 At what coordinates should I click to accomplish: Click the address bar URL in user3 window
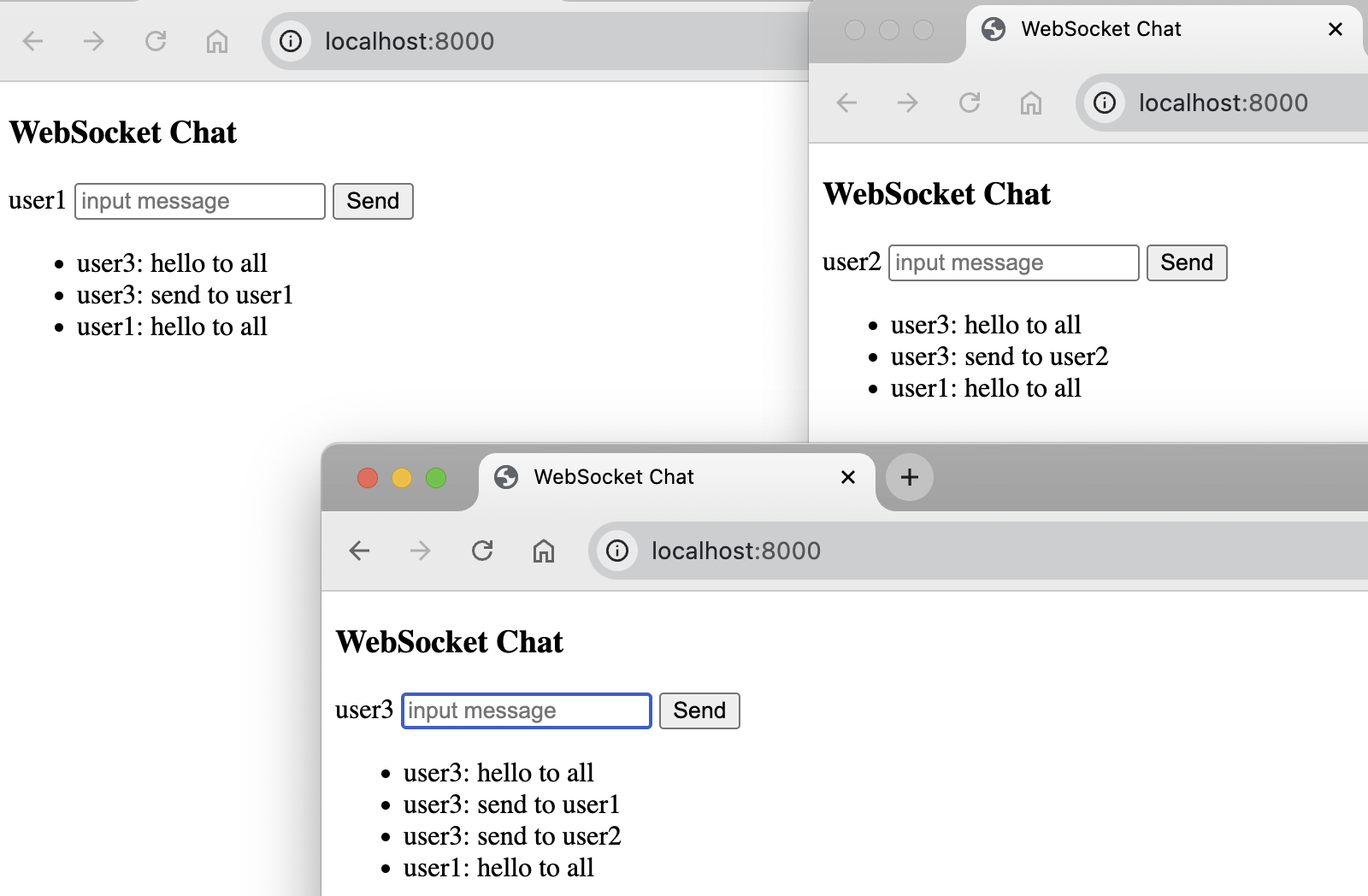coord(736,551)
